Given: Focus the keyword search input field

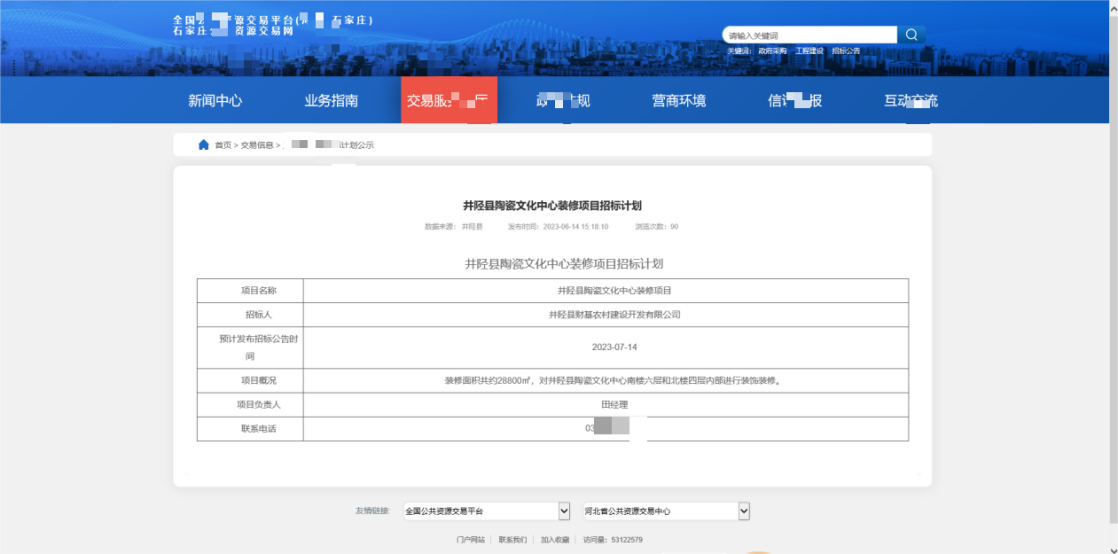Looking at the screenshot, I should tap(809, 35).
